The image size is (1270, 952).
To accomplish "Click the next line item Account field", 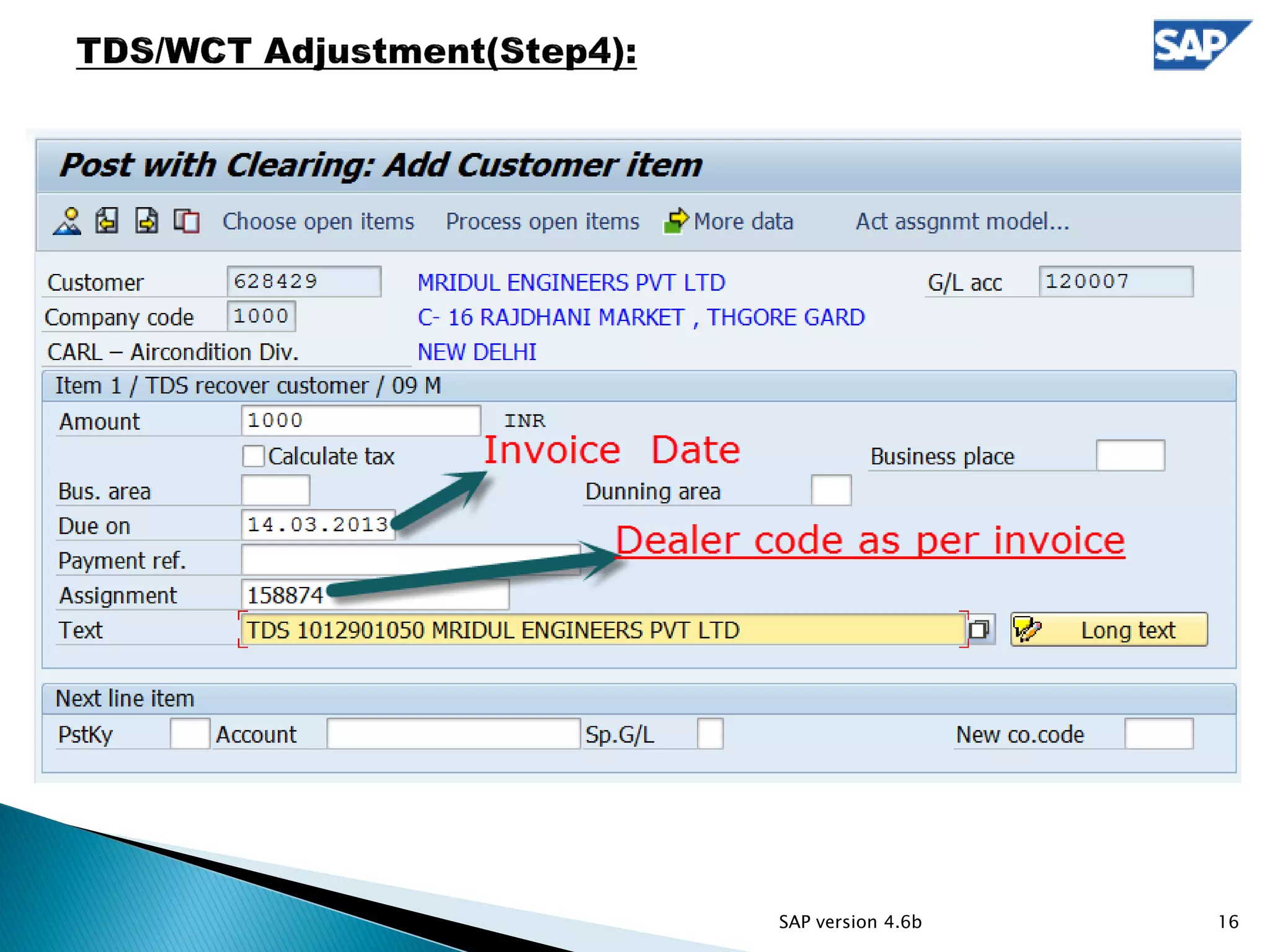I will [453, 734].
